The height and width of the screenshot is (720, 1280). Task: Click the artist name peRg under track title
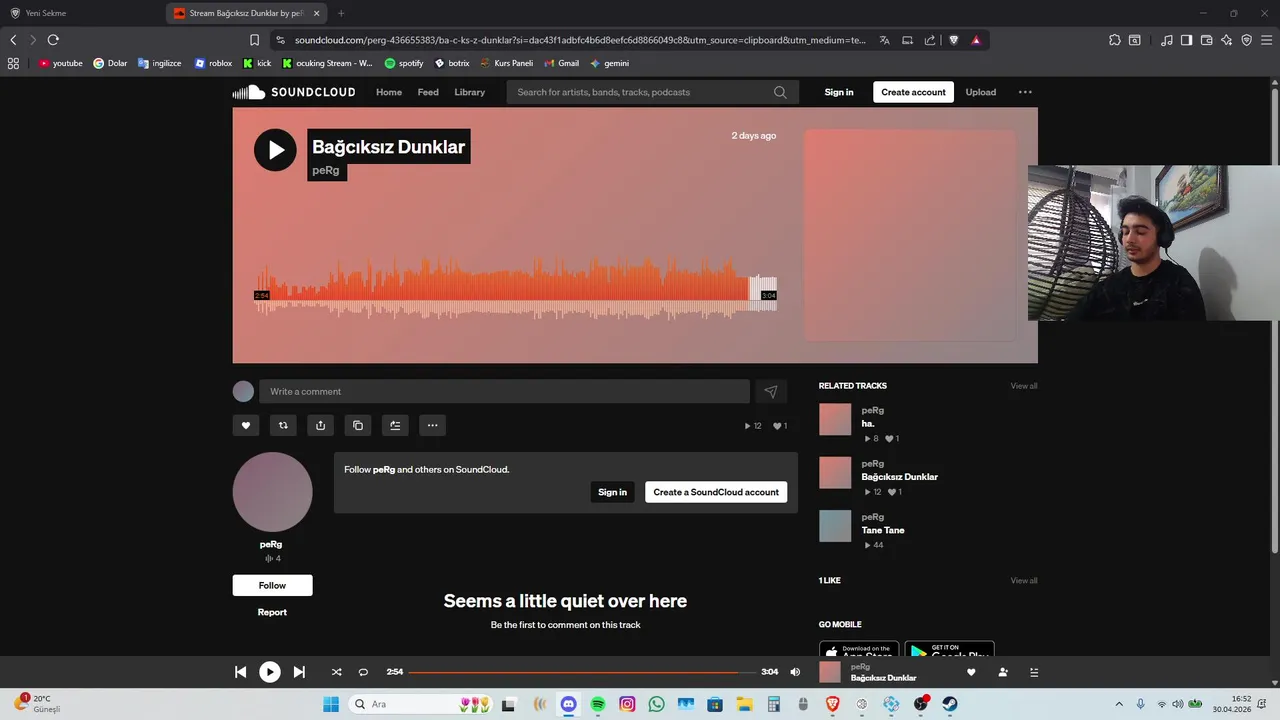click(x=326, y=171)
